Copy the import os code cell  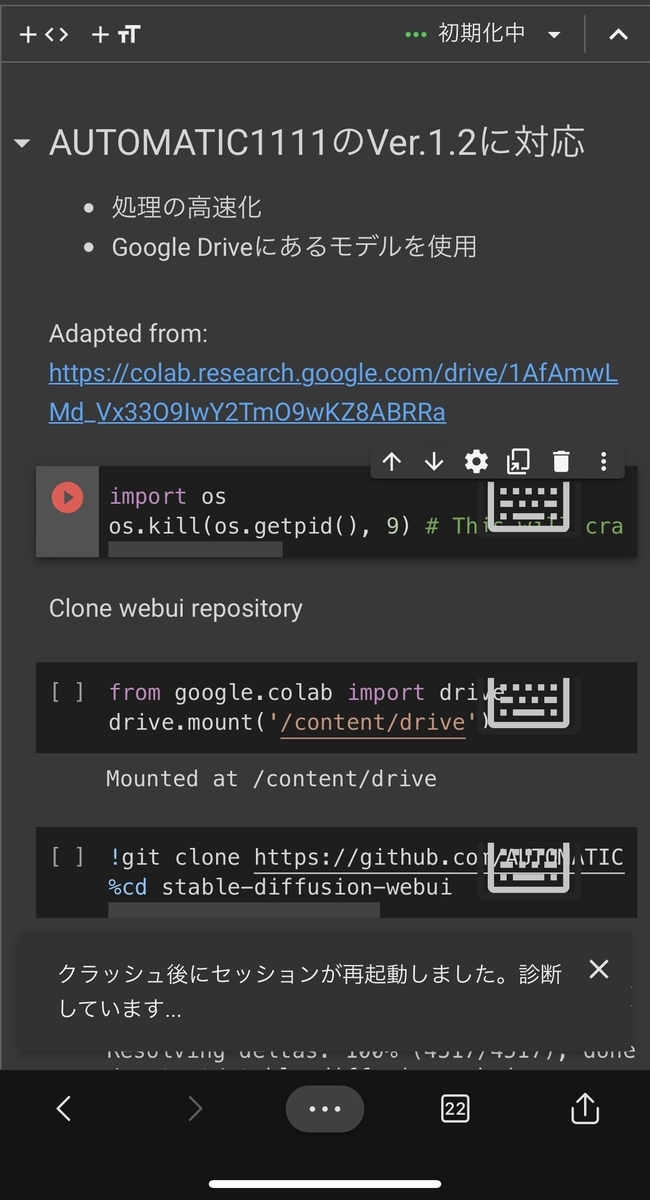(518, 461)
